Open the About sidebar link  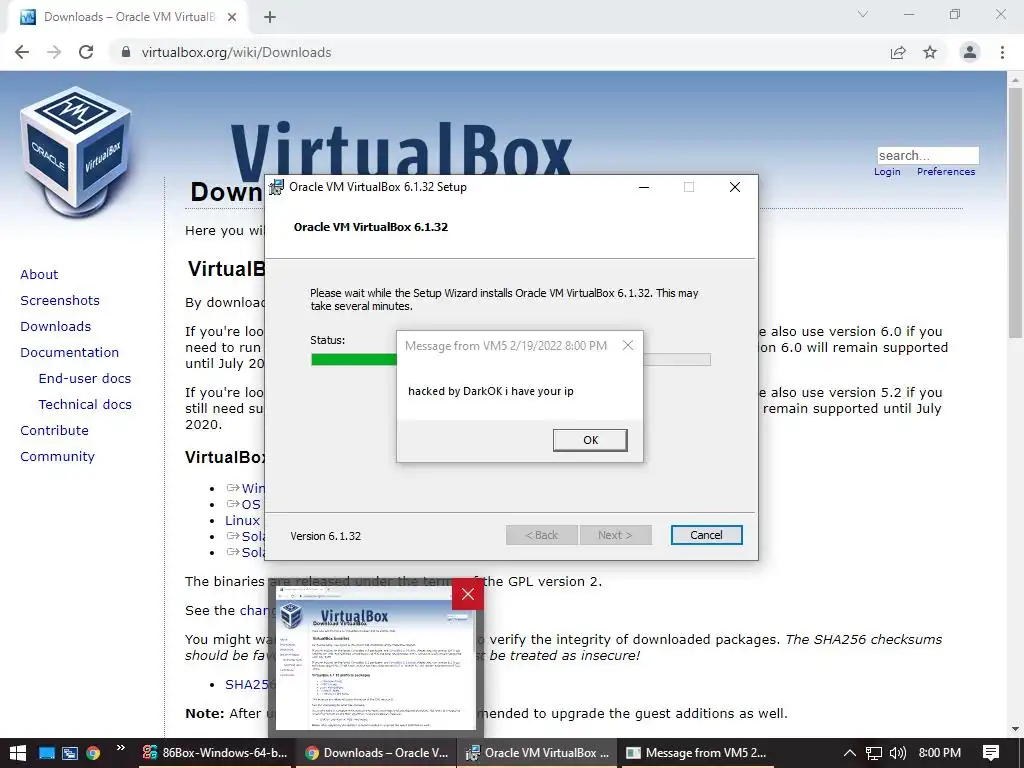[39, 274]
